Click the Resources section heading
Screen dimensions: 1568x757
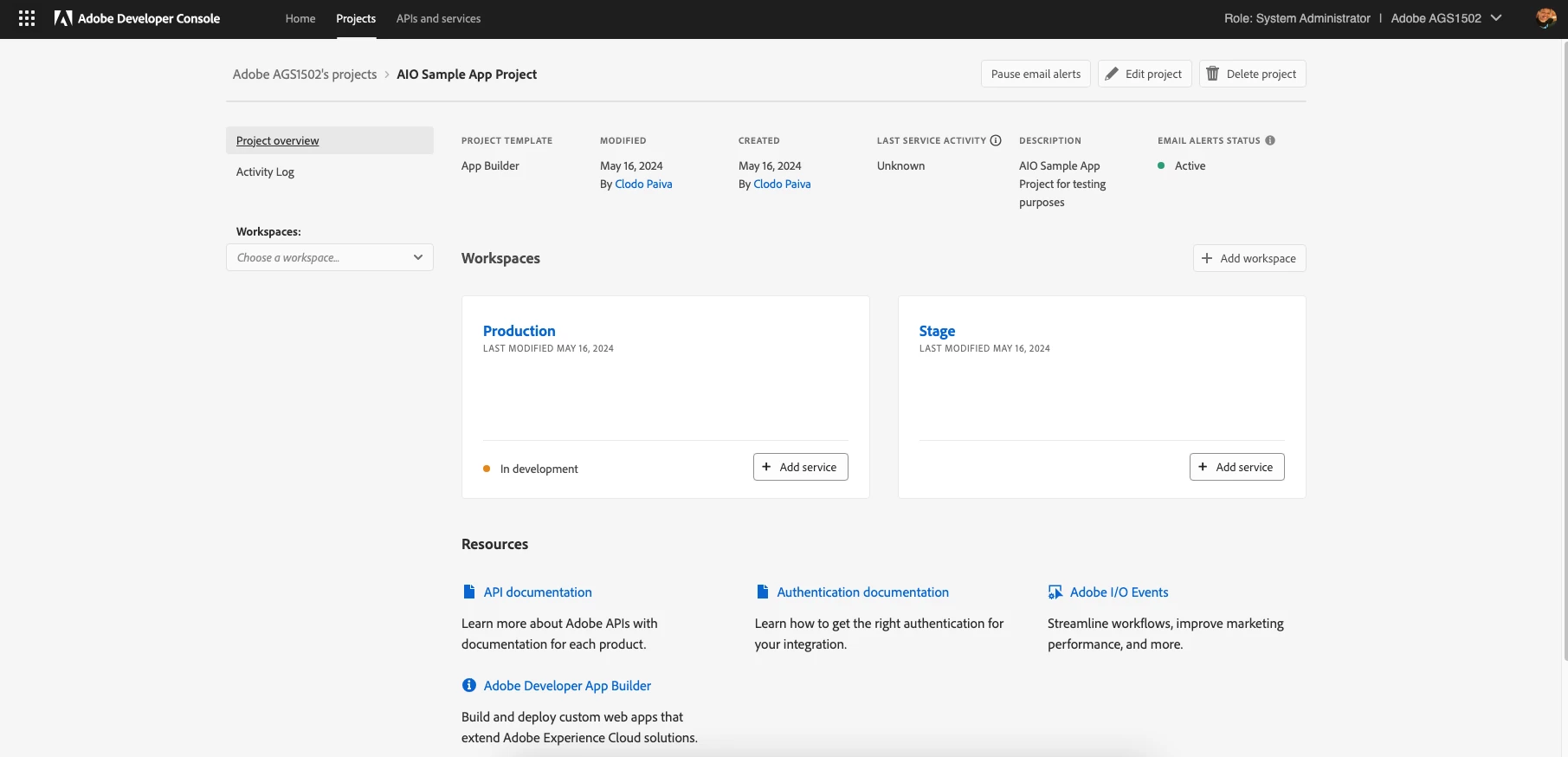[494, 544]
